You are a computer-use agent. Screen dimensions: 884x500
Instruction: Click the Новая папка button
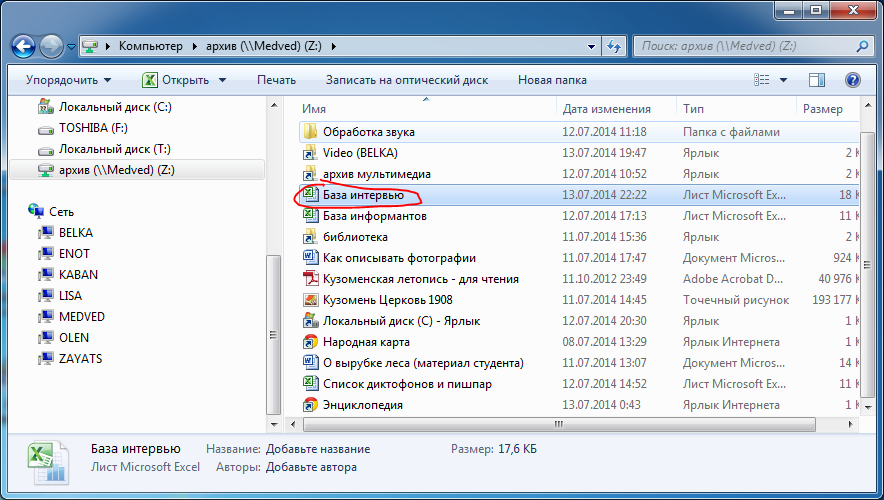tap(552, 80)
